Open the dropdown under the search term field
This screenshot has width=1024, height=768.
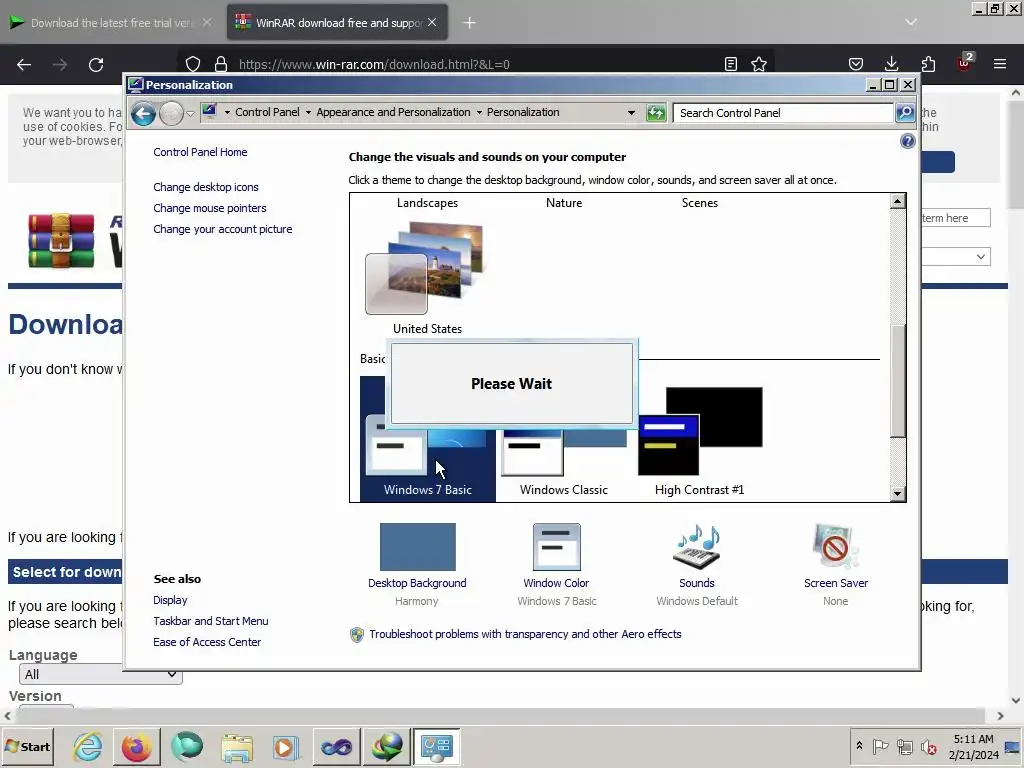click(956, 257)
